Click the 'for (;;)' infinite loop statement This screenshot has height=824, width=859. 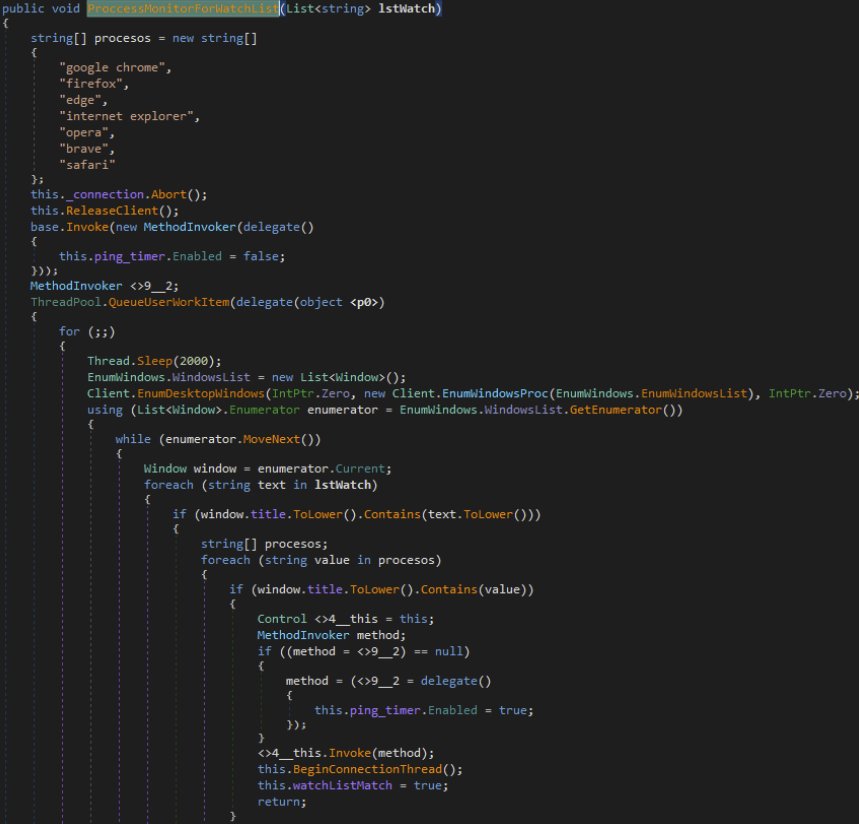(87, 332)
